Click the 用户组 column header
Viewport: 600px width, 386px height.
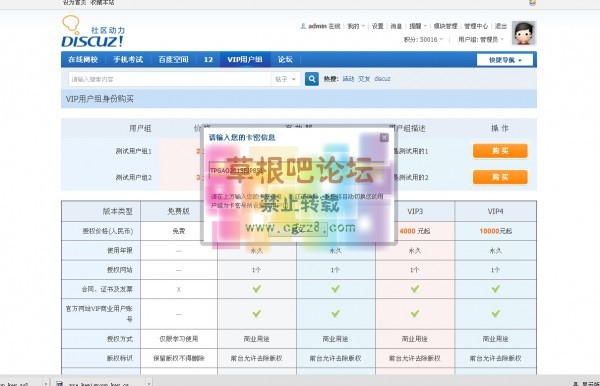pyautogui.click(x=140, y=129)
